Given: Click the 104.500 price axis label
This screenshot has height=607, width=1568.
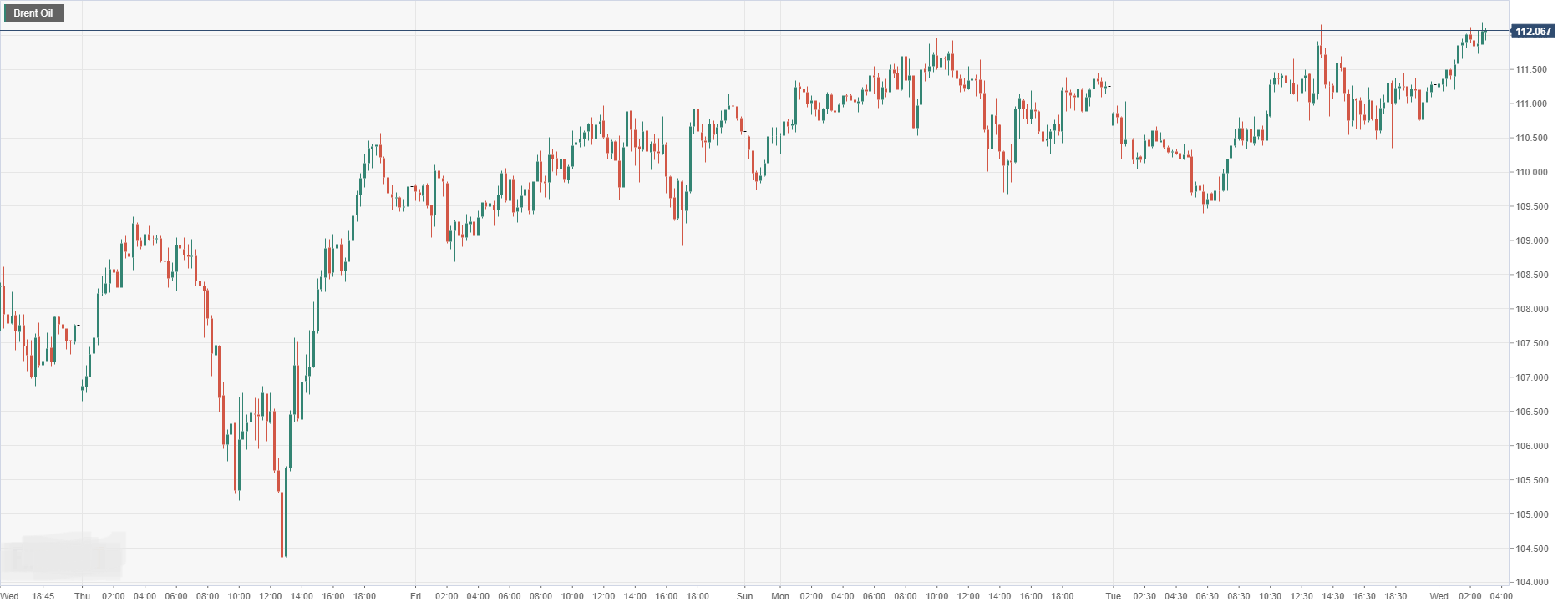Looking at the screenshot, I should [1531, 549].
